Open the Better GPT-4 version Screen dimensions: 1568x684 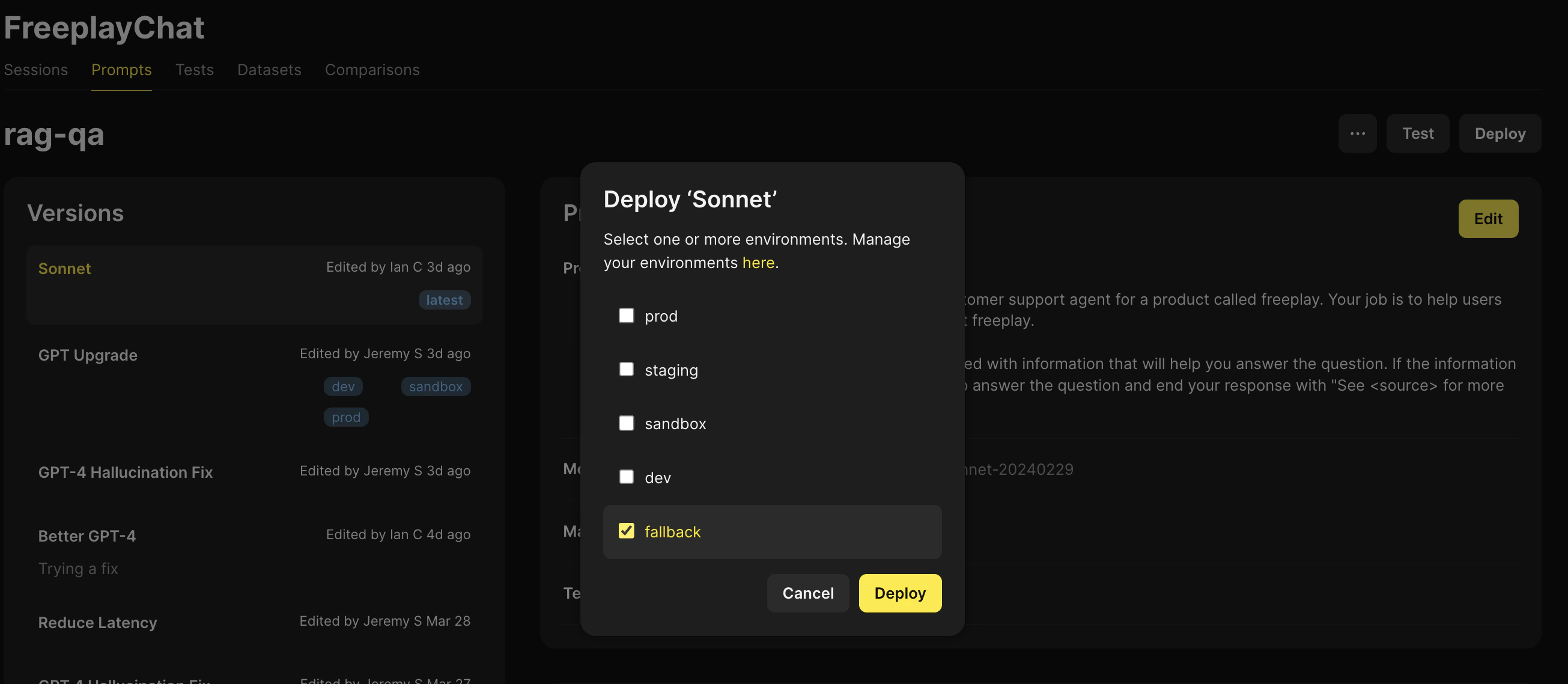coord(87,536)
